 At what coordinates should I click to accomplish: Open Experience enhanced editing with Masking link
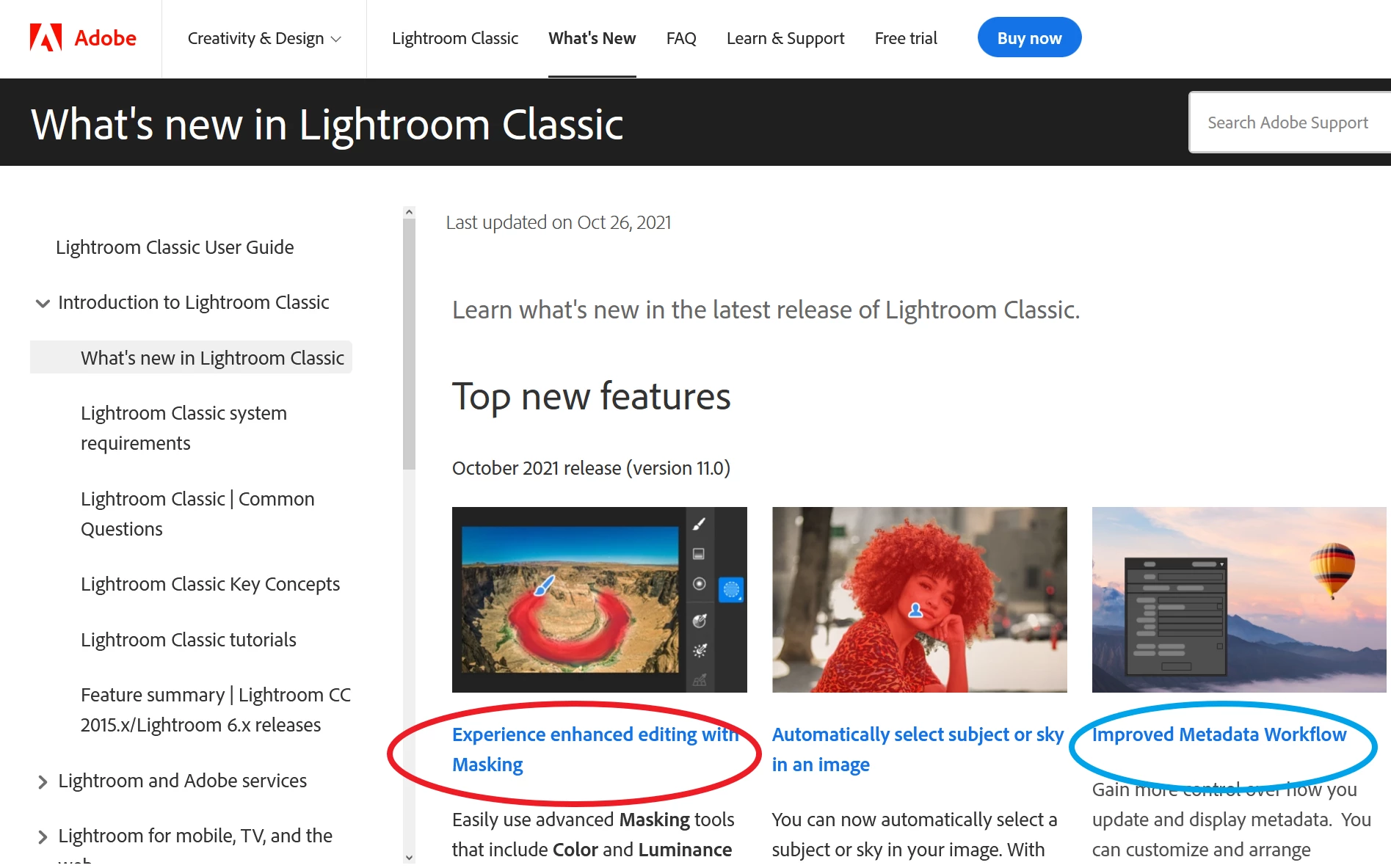pos(595,749)
